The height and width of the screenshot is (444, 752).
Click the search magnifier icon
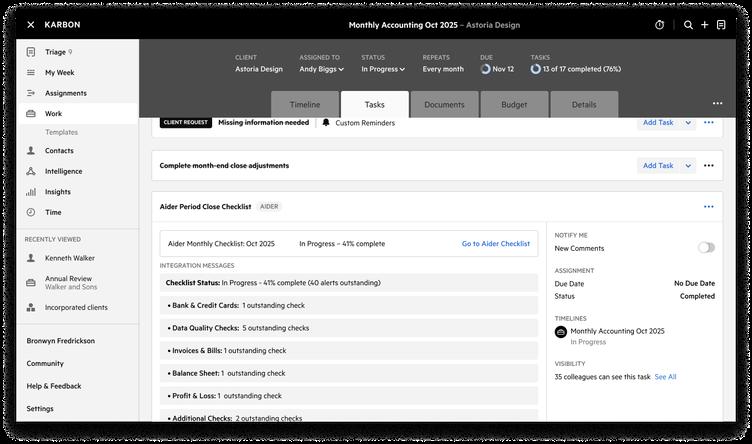click(x=688, y=25)
